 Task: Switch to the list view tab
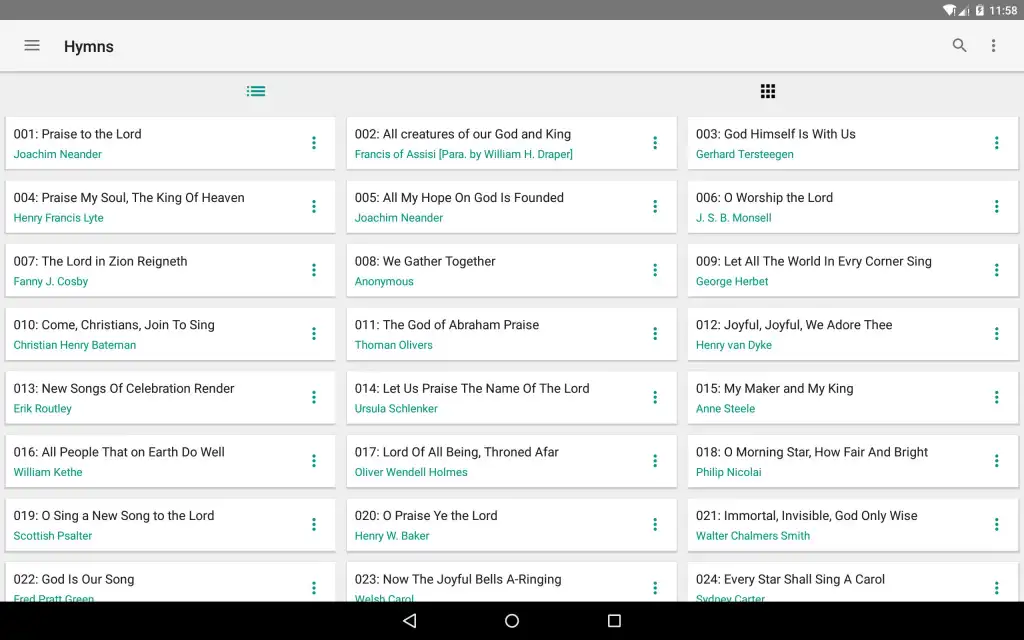[256, 91]
